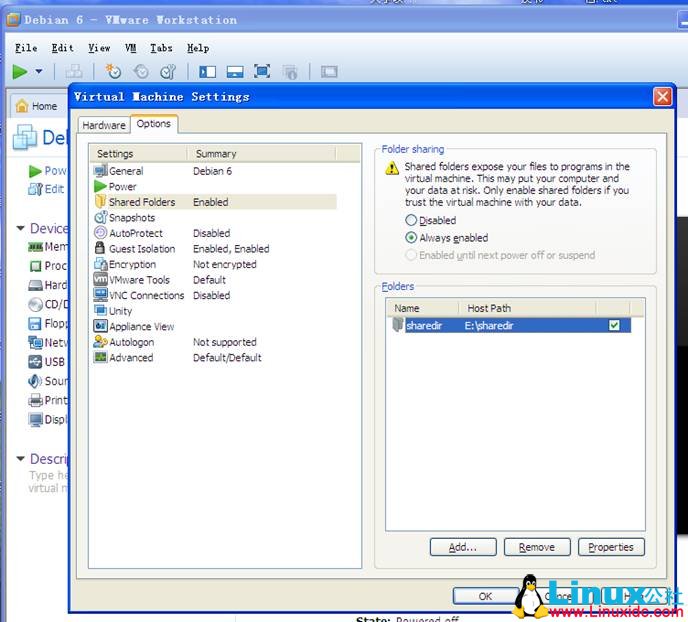688x622 pixels.
Task: Click the thumbnail bar toolbar icon
Action: tap(235, 72)
